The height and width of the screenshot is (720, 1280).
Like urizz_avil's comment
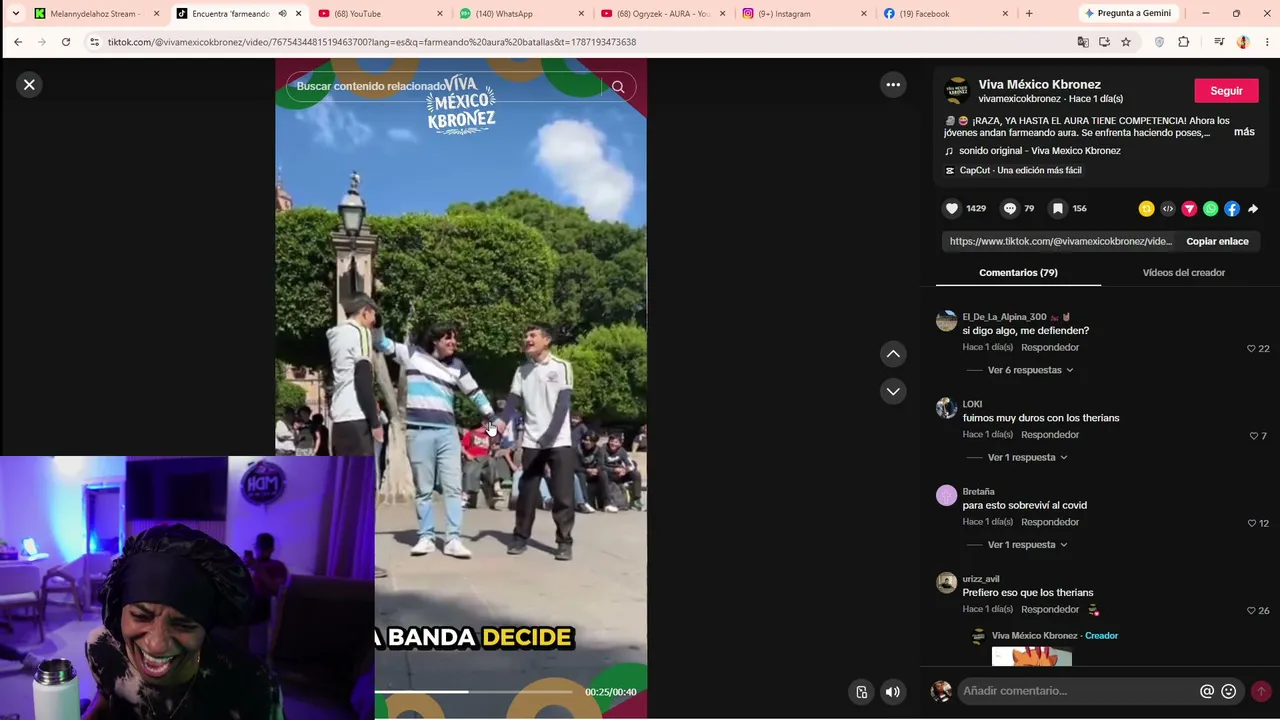click(x=1251, y=611)
